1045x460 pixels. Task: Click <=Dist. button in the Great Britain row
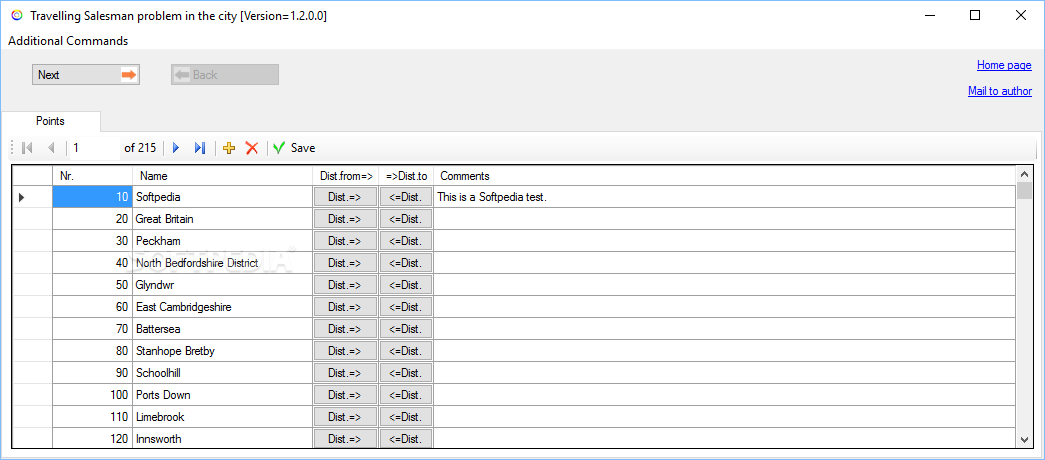point(406,219)
